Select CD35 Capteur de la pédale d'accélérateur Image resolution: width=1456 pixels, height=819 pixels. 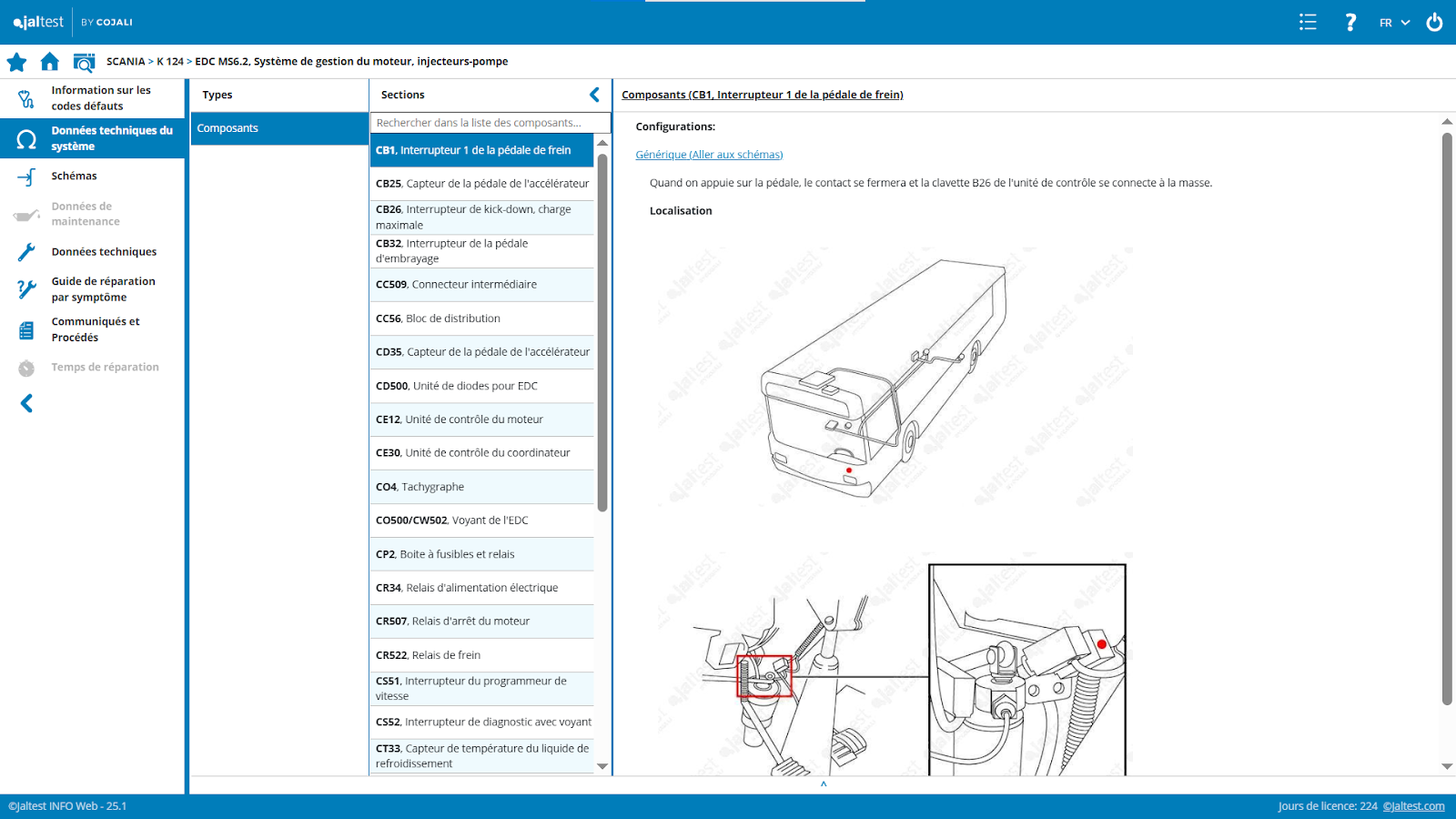point(482,352)
